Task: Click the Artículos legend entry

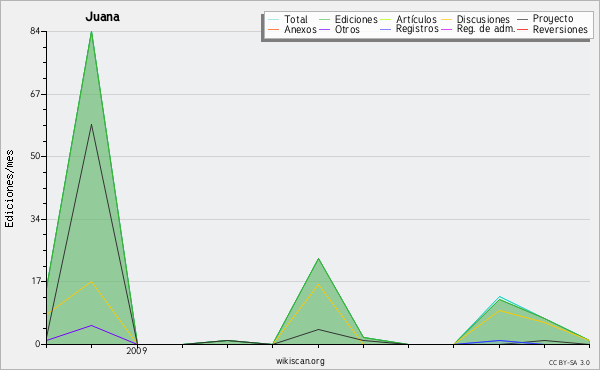Action: click(x=416, y=19)
